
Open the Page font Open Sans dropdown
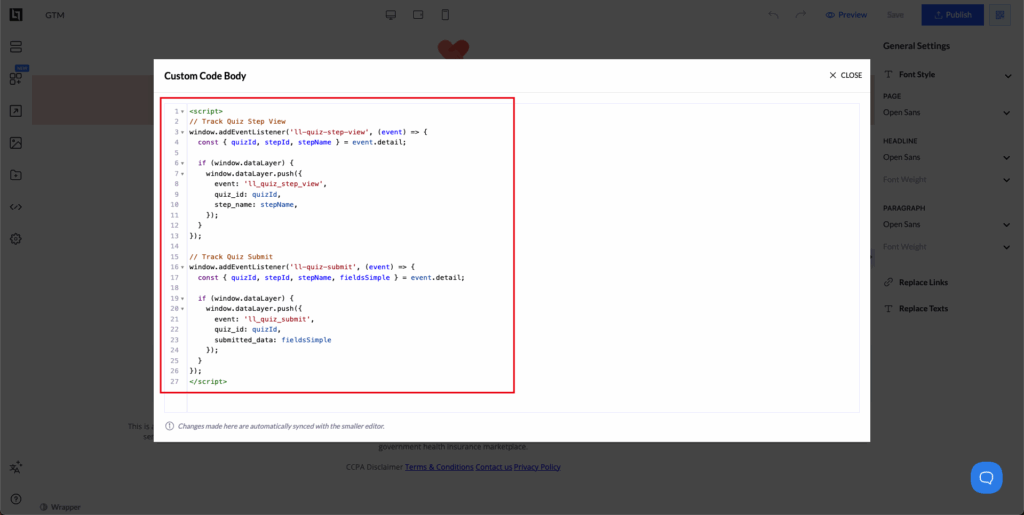tap(946, 112)
